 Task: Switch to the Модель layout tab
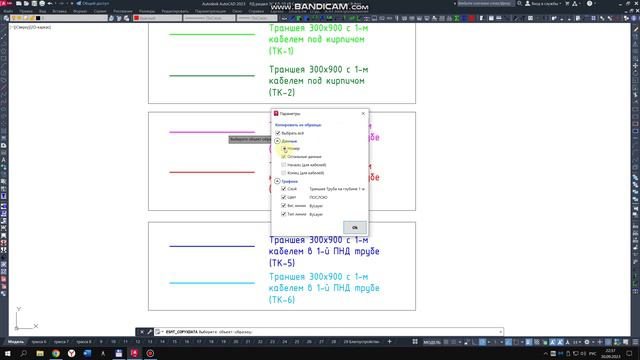click(x=16, y=342)
